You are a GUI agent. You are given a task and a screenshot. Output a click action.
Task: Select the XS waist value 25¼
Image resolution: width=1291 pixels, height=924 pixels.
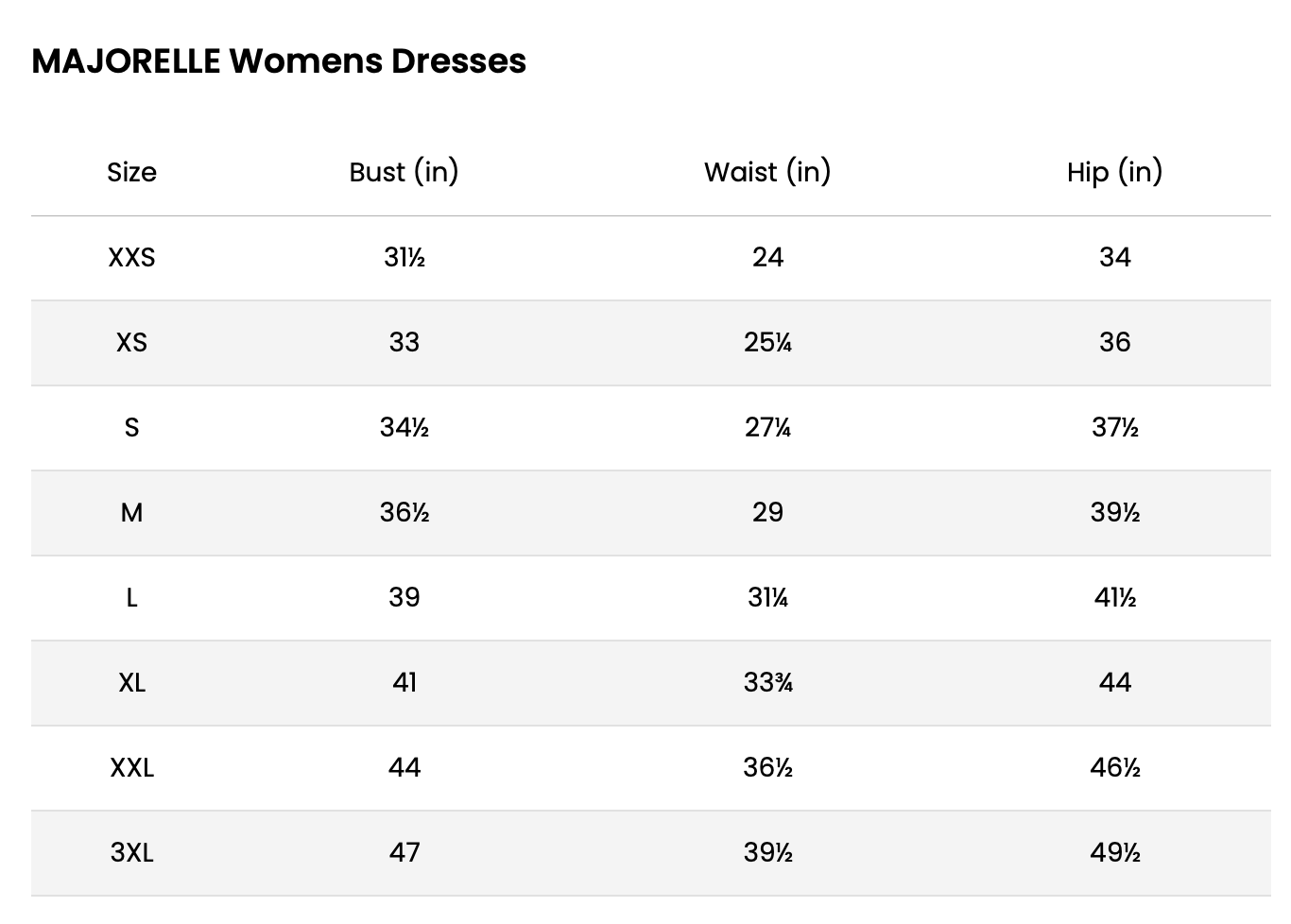click(767, 342)
